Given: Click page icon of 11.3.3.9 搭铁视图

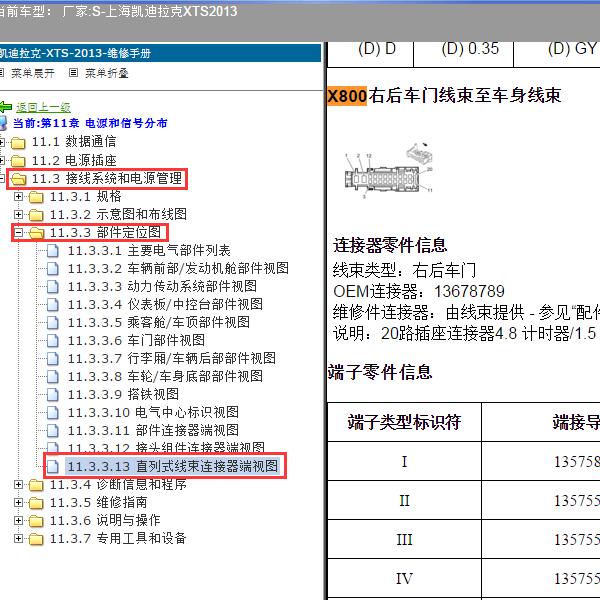Looking at the screenshot, I should (53, 395).
